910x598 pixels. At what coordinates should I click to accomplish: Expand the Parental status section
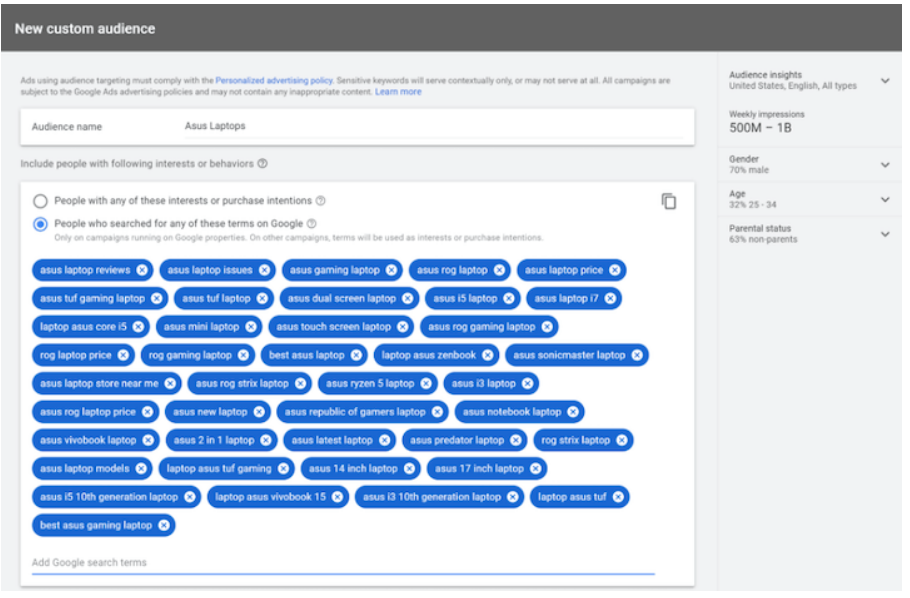[885, 235]
